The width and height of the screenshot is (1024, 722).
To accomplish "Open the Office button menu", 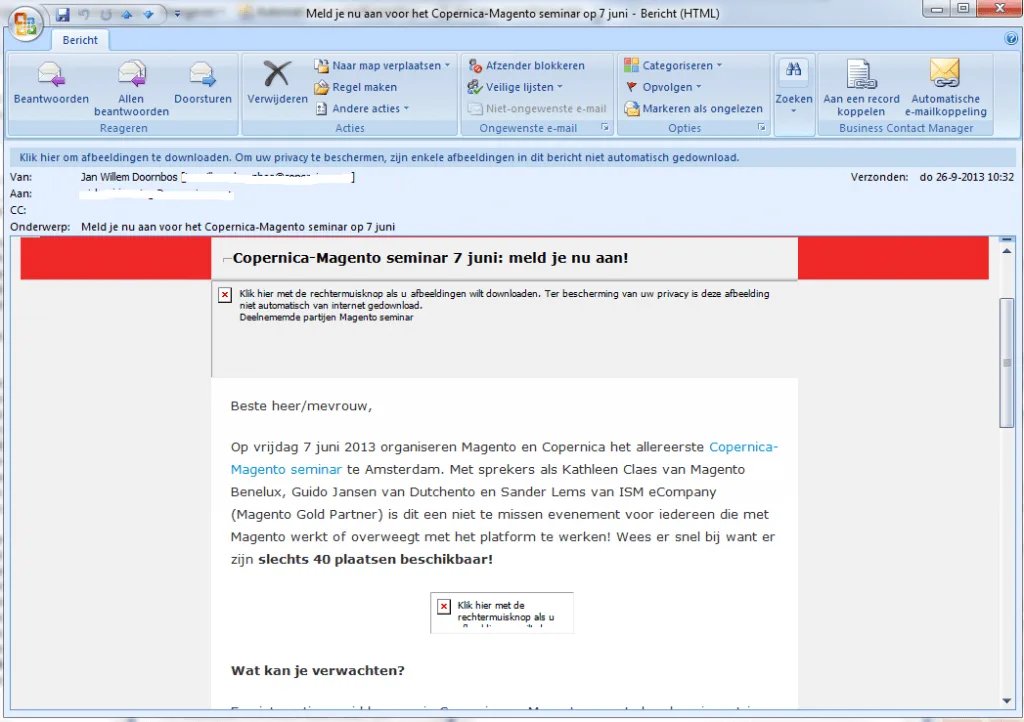I will (x=25, y=23).
